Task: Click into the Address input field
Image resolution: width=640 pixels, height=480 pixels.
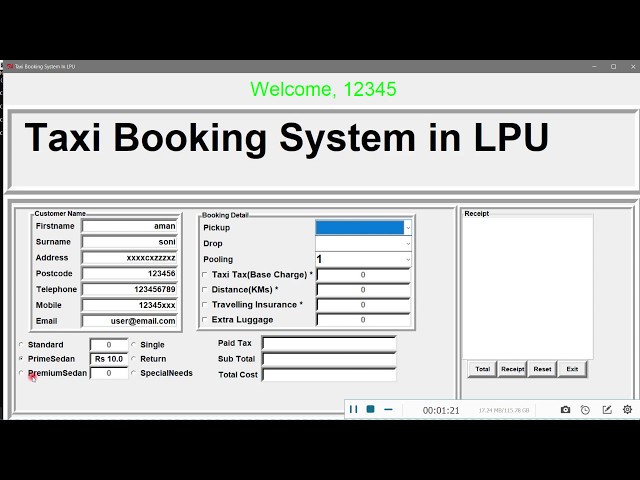Action: (129, 258)
